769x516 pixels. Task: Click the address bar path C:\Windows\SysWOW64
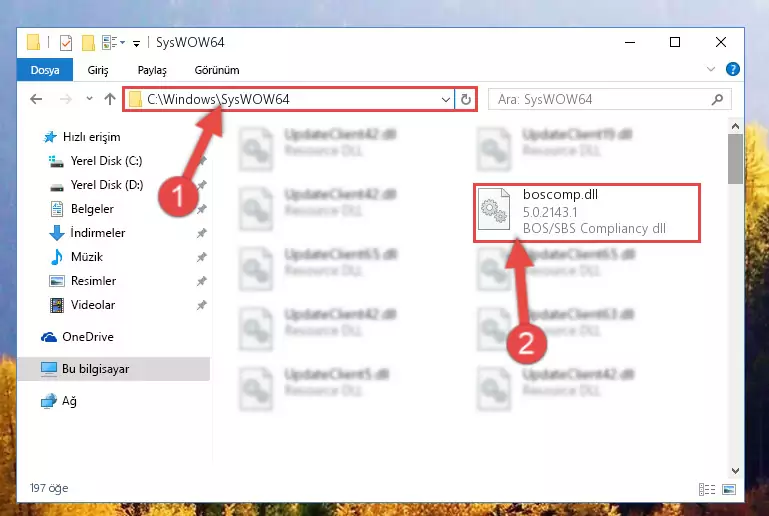pos(218,100)
